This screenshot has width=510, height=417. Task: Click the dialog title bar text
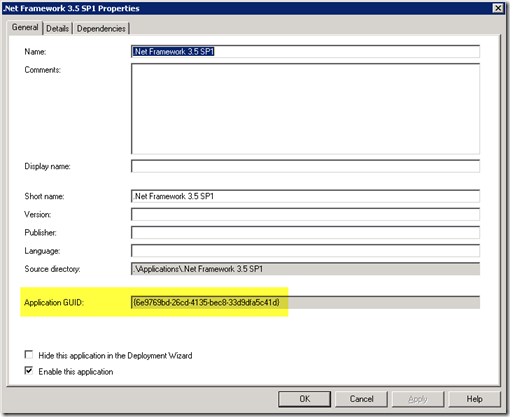(71, 8)
